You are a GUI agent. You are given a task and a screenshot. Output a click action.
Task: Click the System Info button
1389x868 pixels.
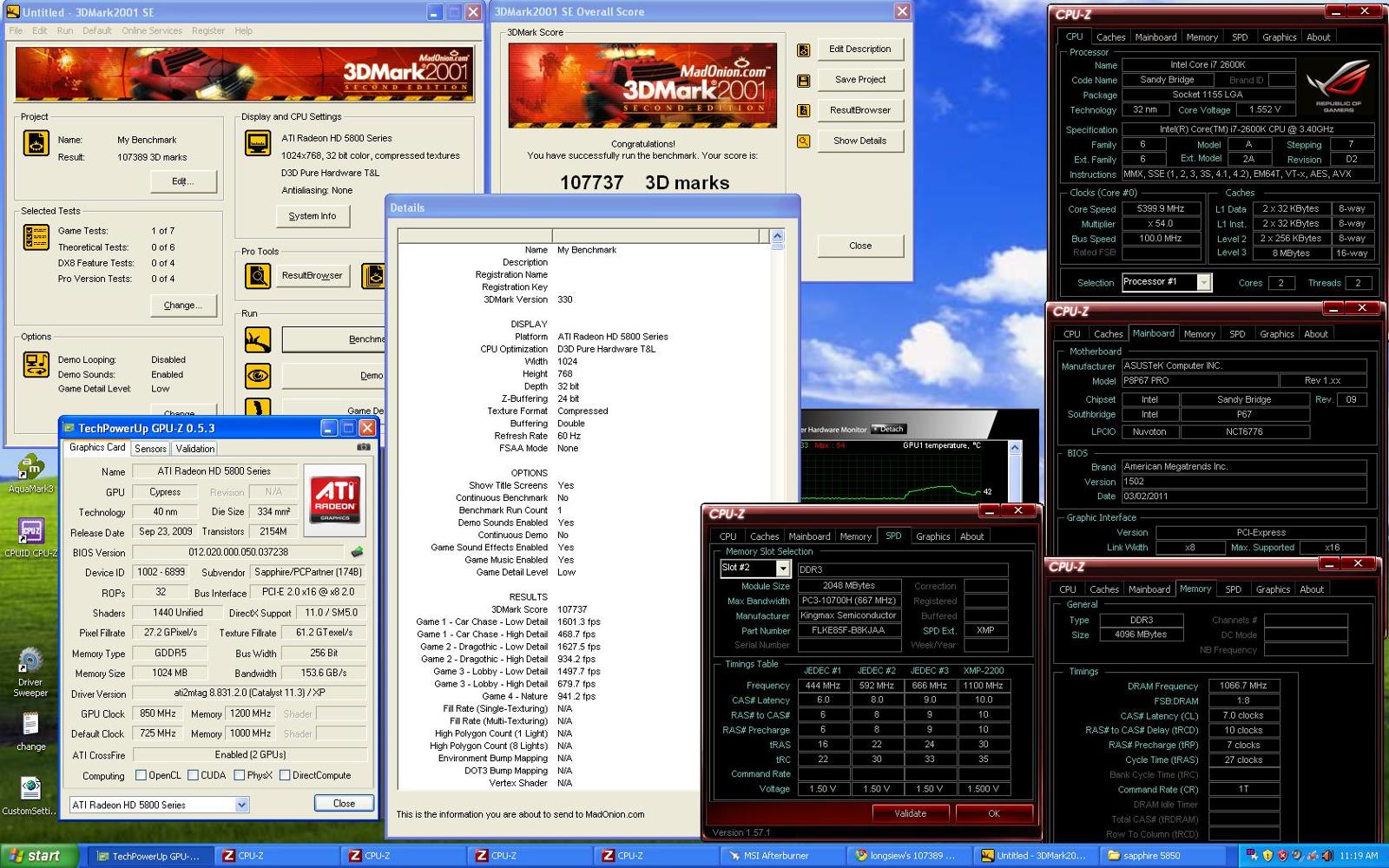[x=313, y=216]
